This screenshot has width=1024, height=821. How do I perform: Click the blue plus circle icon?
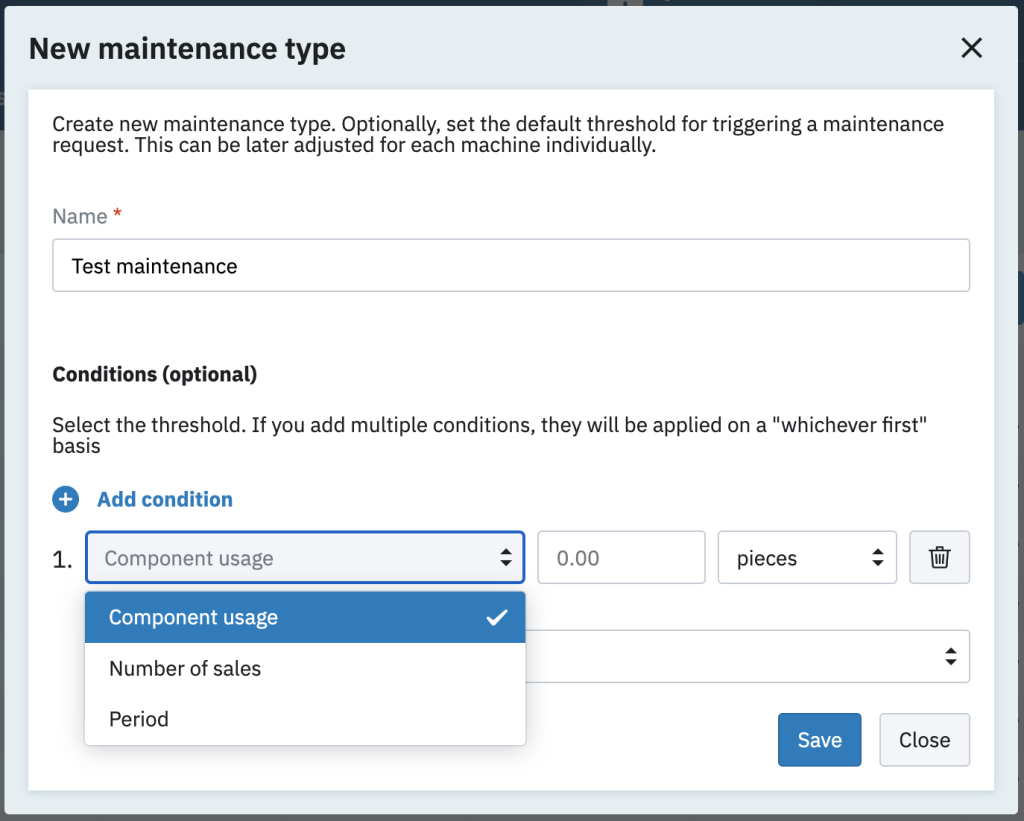[x=66, y=499]
